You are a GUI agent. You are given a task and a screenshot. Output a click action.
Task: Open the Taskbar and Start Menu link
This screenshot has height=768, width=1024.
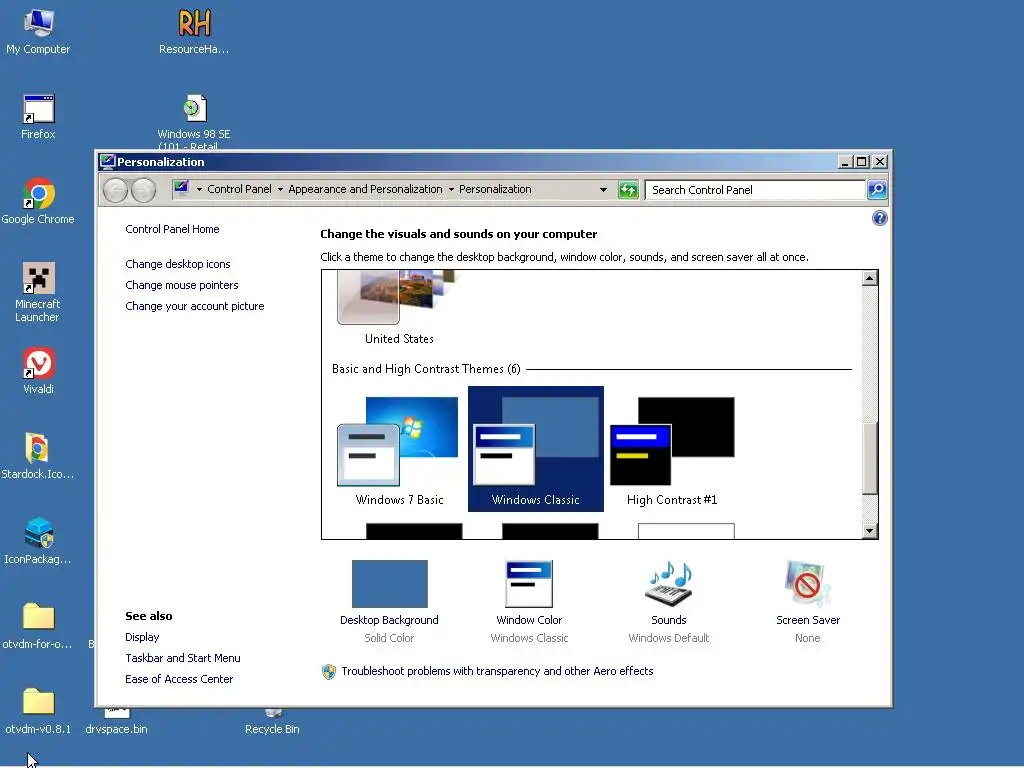point(182,658)
